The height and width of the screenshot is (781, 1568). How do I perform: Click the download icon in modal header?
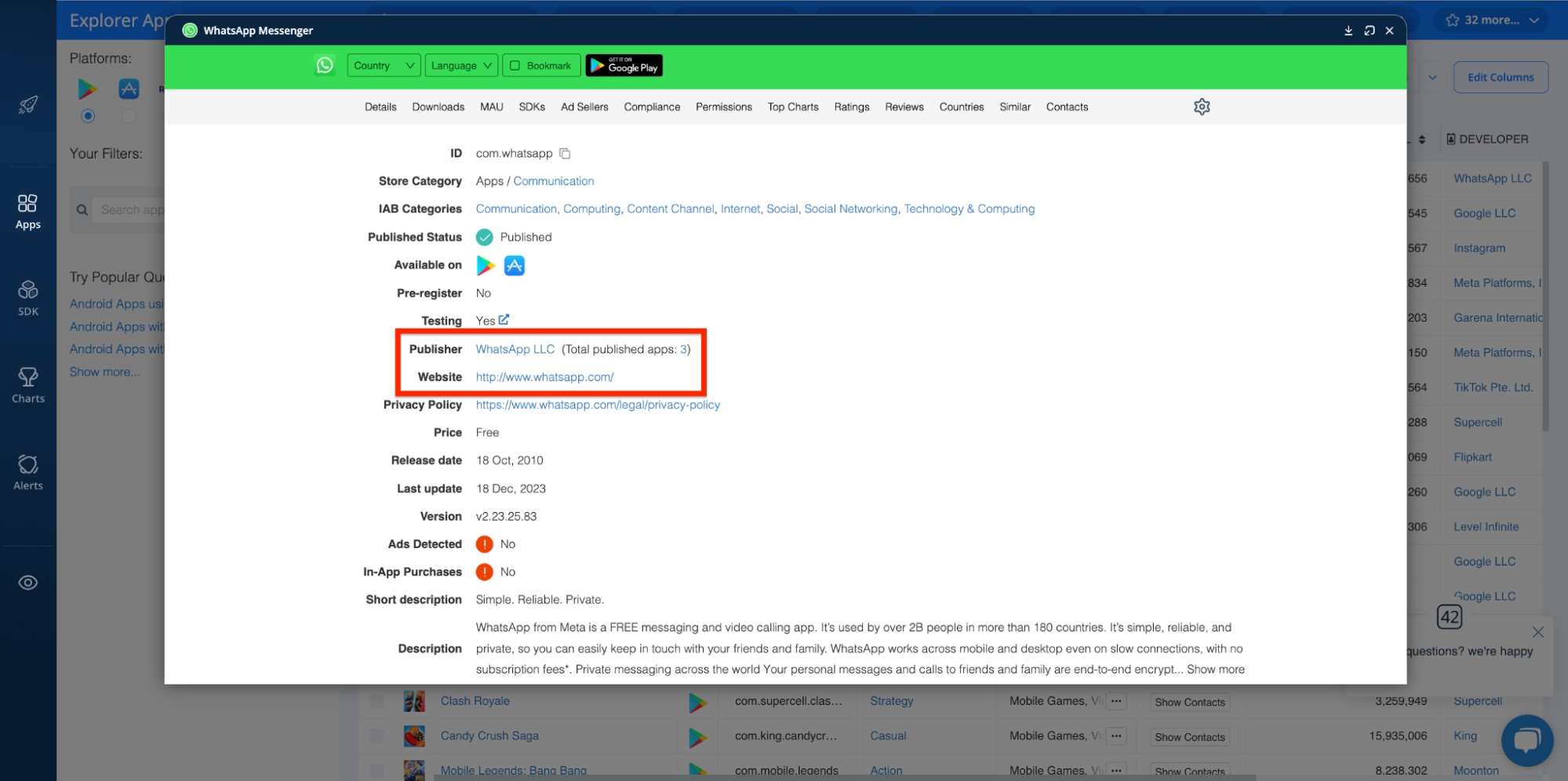coord(1348,31)
